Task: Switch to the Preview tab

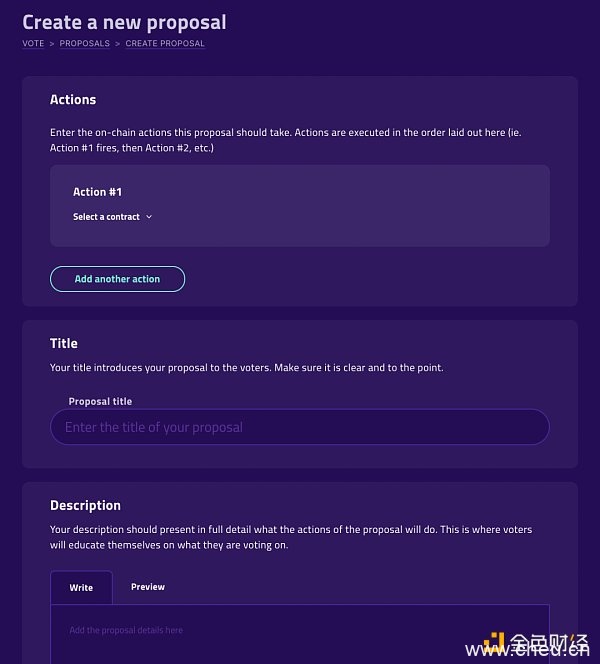Action: pos(148,587)
